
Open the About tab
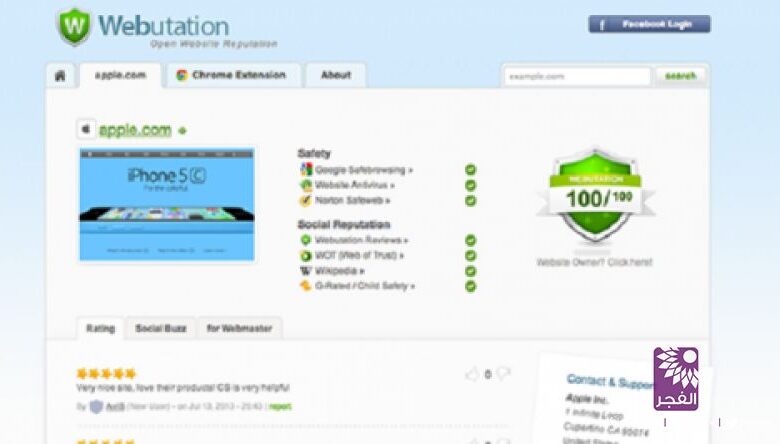[335, 75]
